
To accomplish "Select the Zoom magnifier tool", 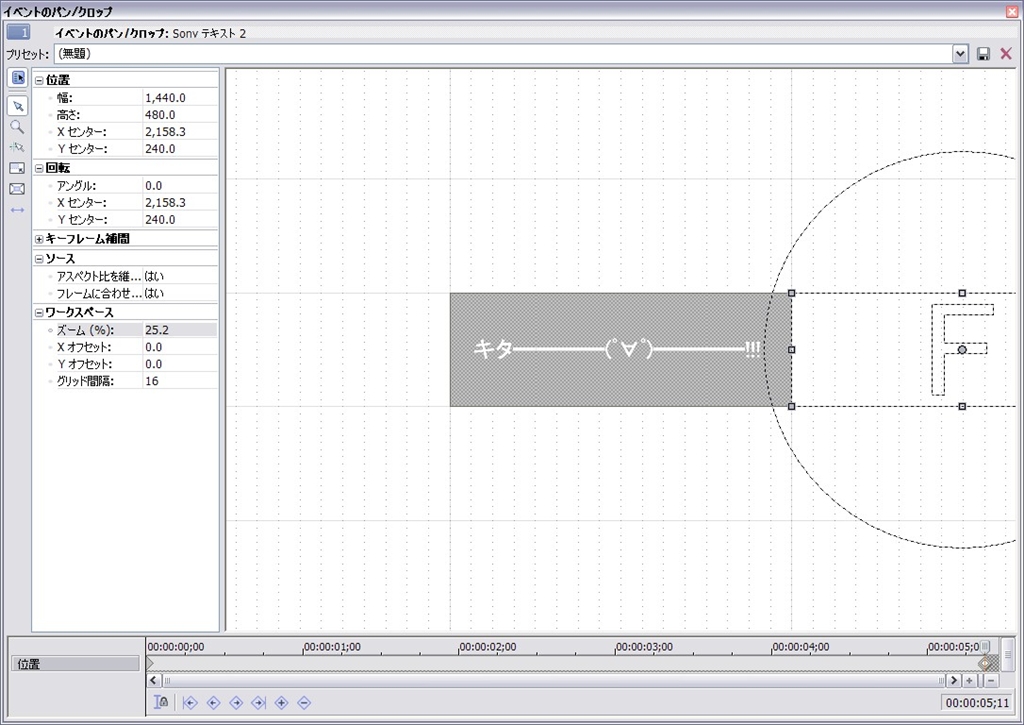I will point(17,127).
